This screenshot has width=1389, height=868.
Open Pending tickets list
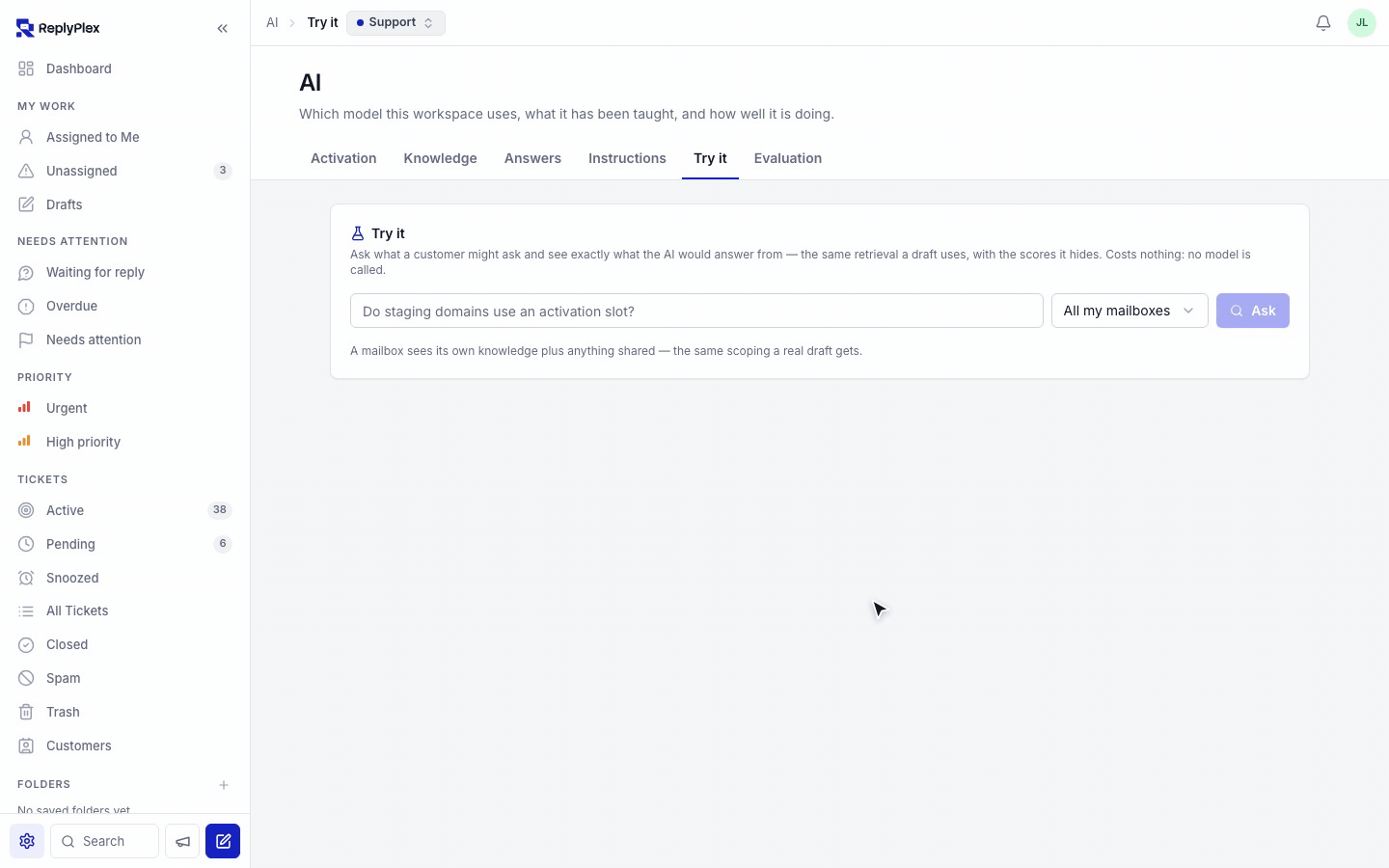[125, 544]
